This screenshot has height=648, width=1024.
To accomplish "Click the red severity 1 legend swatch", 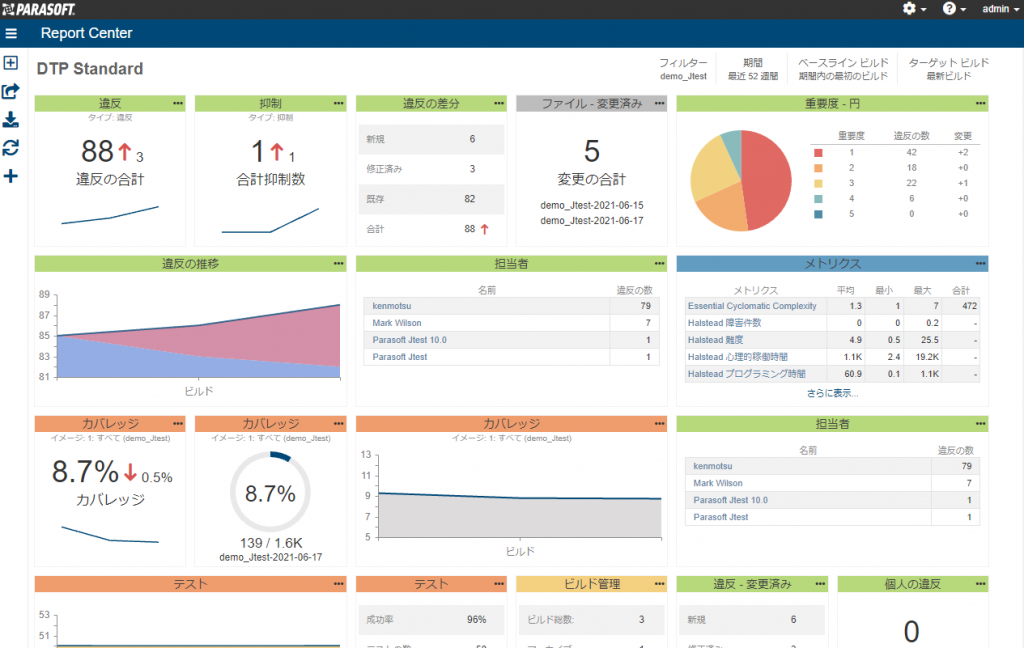I will (x=818, y=153).
